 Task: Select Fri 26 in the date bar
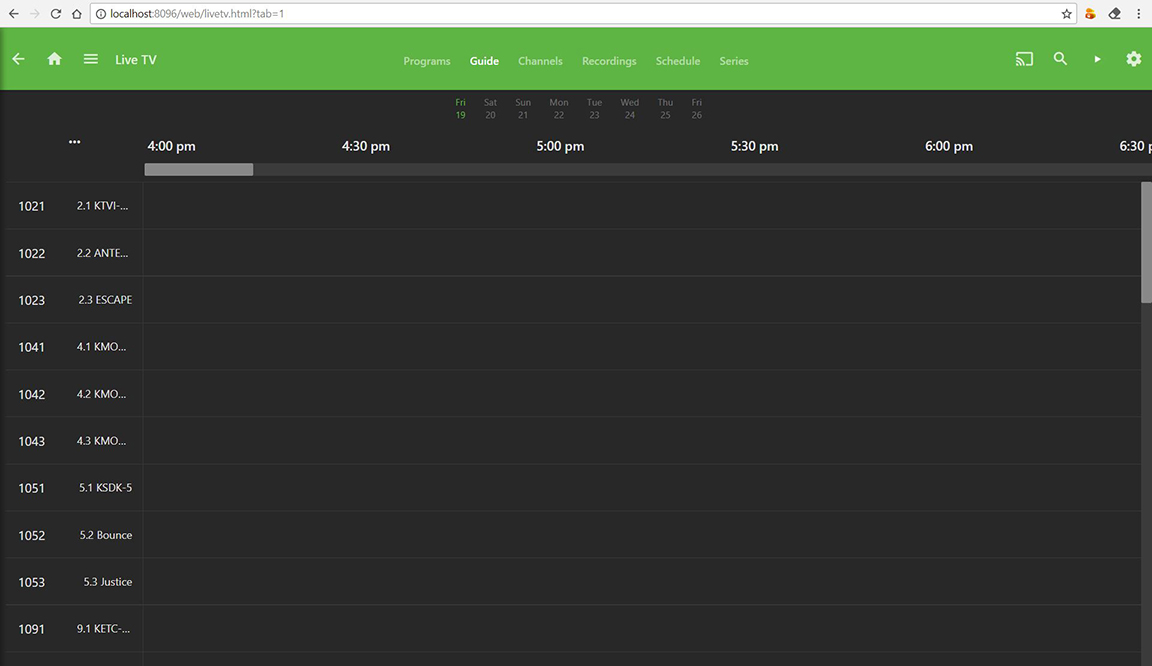(x=696, y=109)
